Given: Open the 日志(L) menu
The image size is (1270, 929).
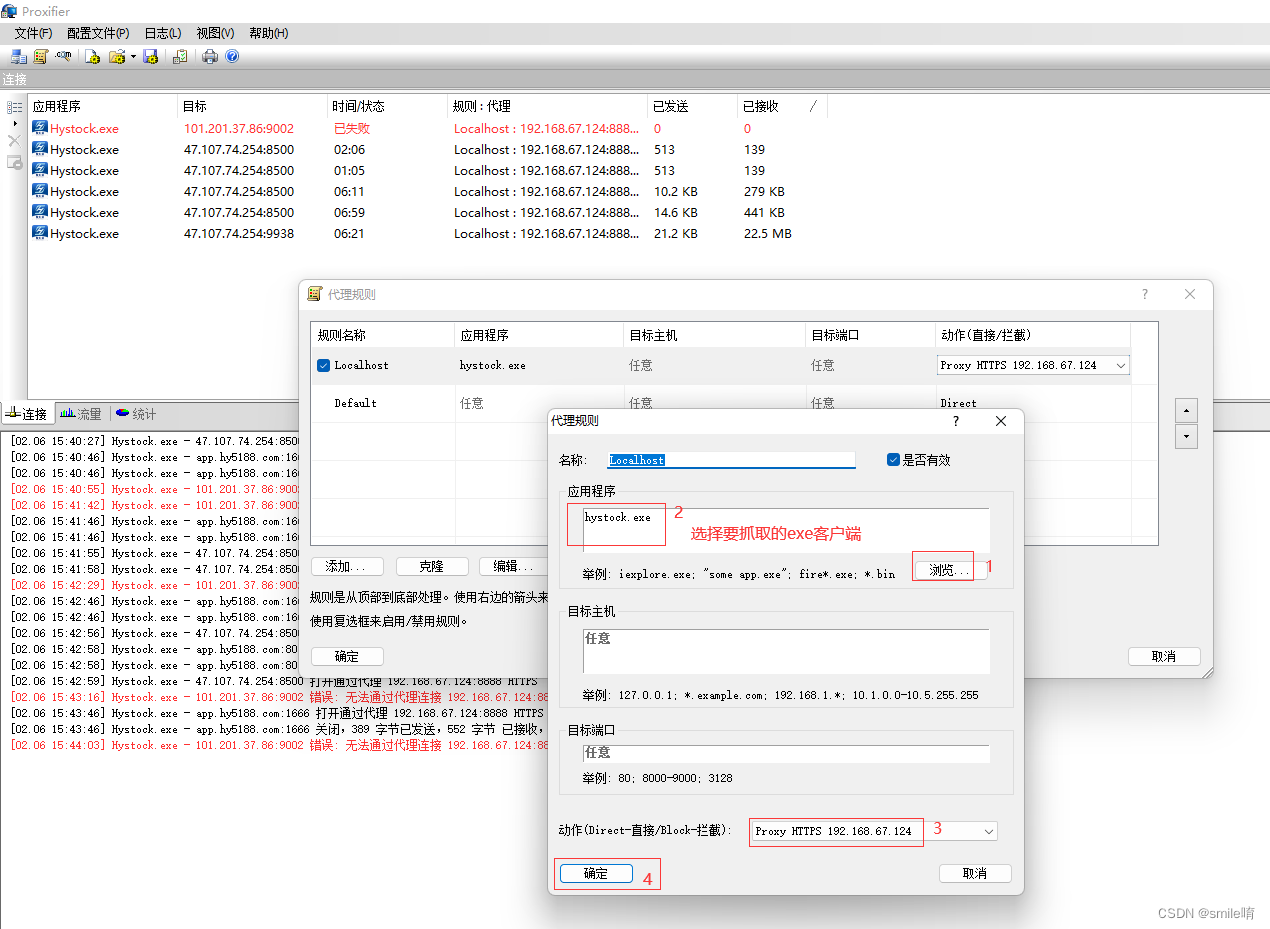Looking at the screenshot, I should 163,33.
